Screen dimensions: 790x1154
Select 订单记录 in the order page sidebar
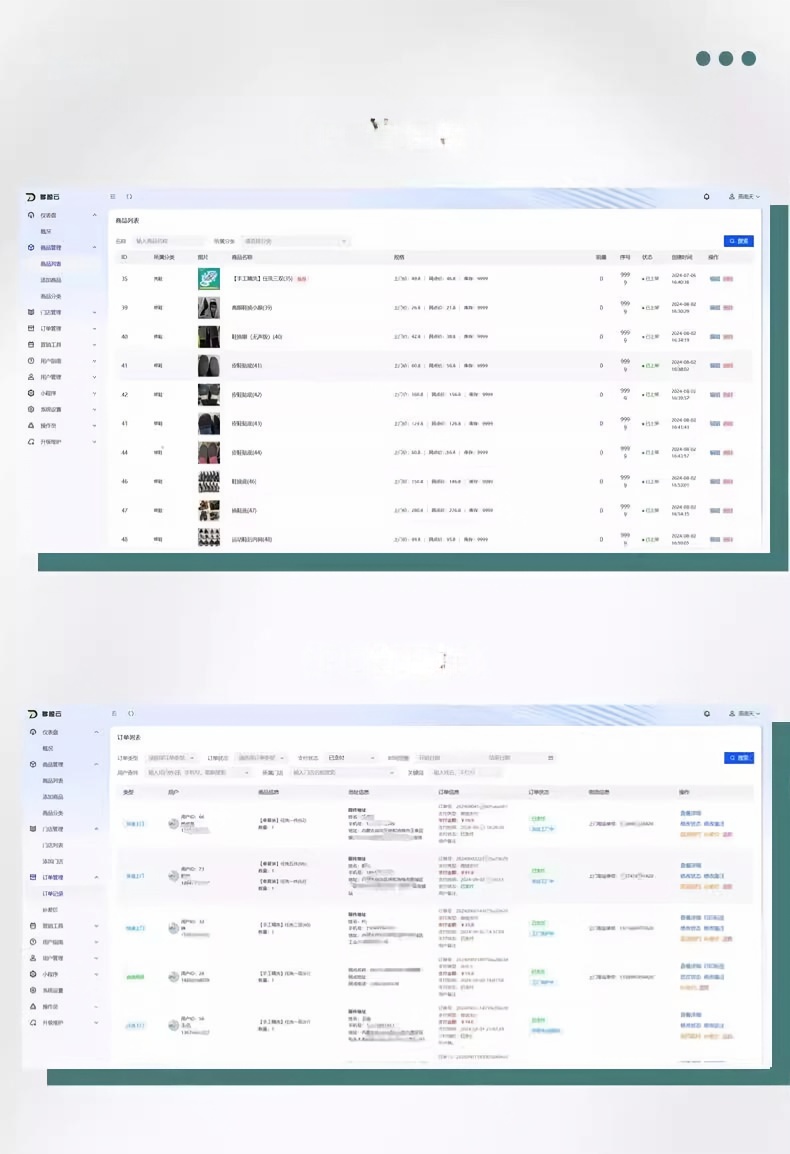(52, 893)
